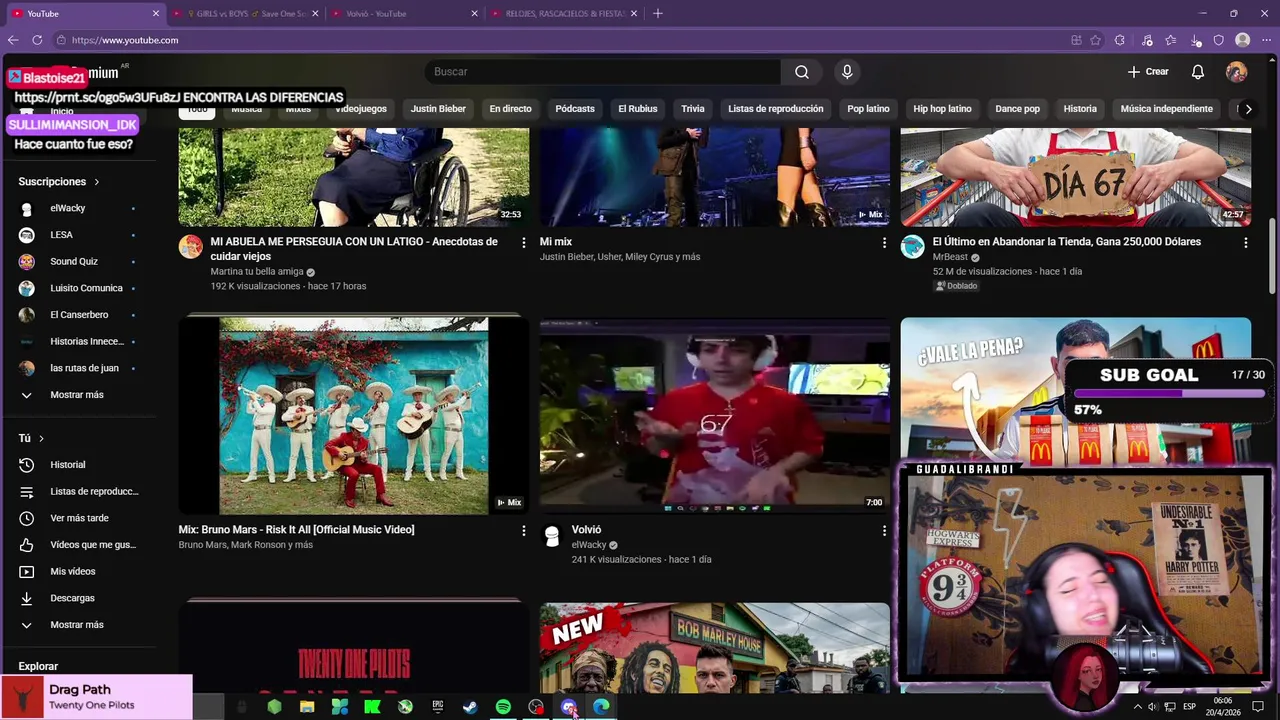This screenshot has width=1280, height=720.
Task: Switch to the Volvió - YouTube tab
Action: point(405,13)
